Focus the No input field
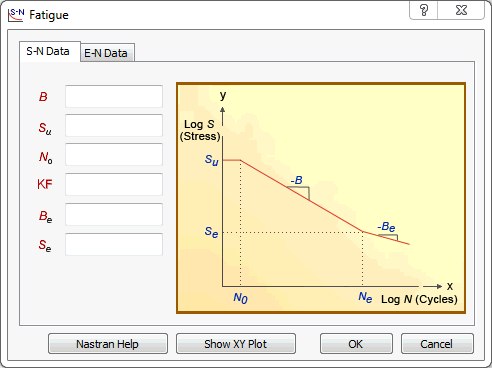 click(x=114, y=154)
